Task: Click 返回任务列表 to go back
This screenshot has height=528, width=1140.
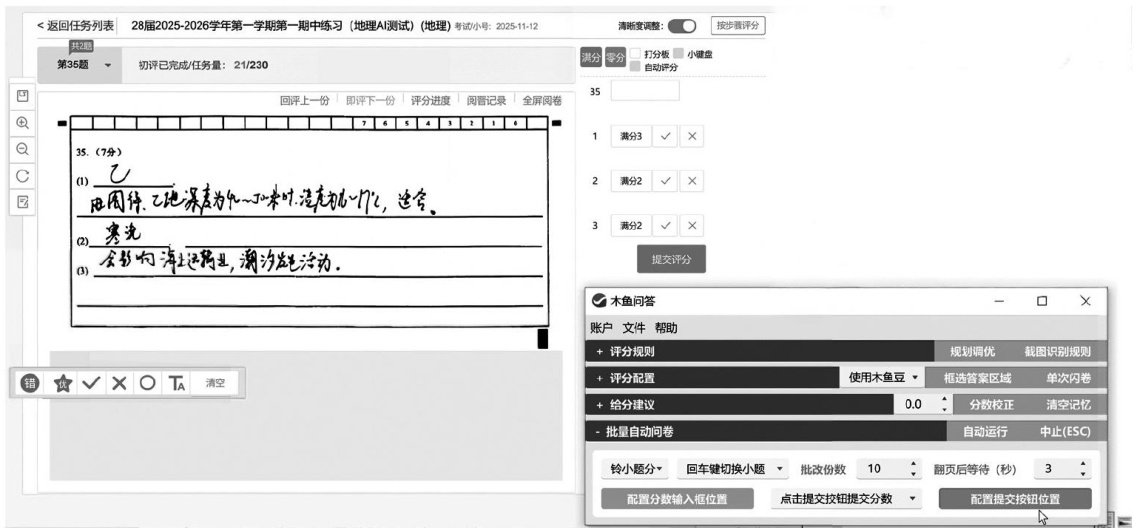Action: (76, 25)
